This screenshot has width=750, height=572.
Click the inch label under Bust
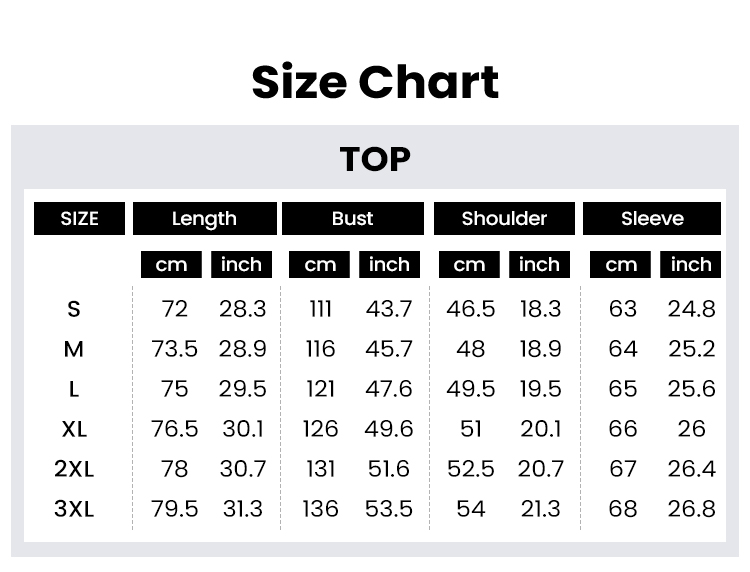[389, 265]
